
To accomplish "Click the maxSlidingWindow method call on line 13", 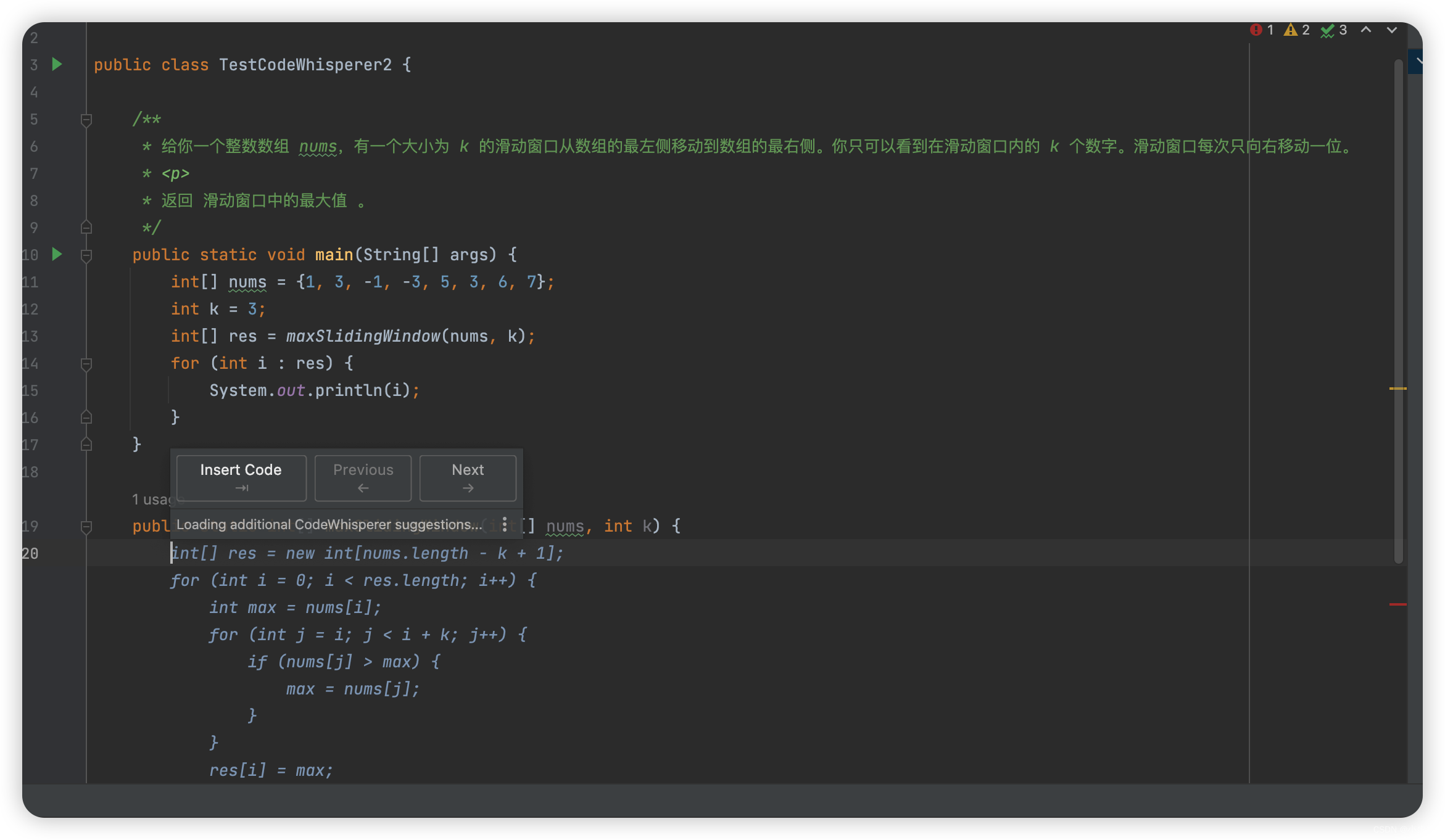I will click(x=363, y=336).
